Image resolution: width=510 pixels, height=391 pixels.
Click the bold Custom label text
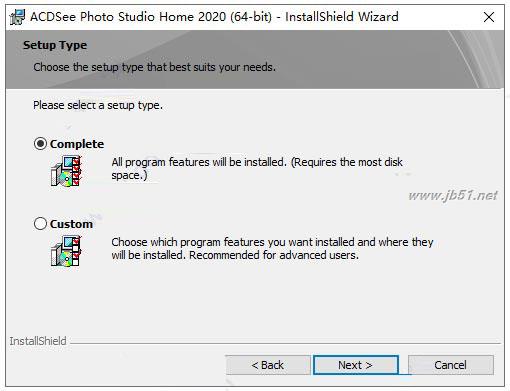click(x=71, y=224)
